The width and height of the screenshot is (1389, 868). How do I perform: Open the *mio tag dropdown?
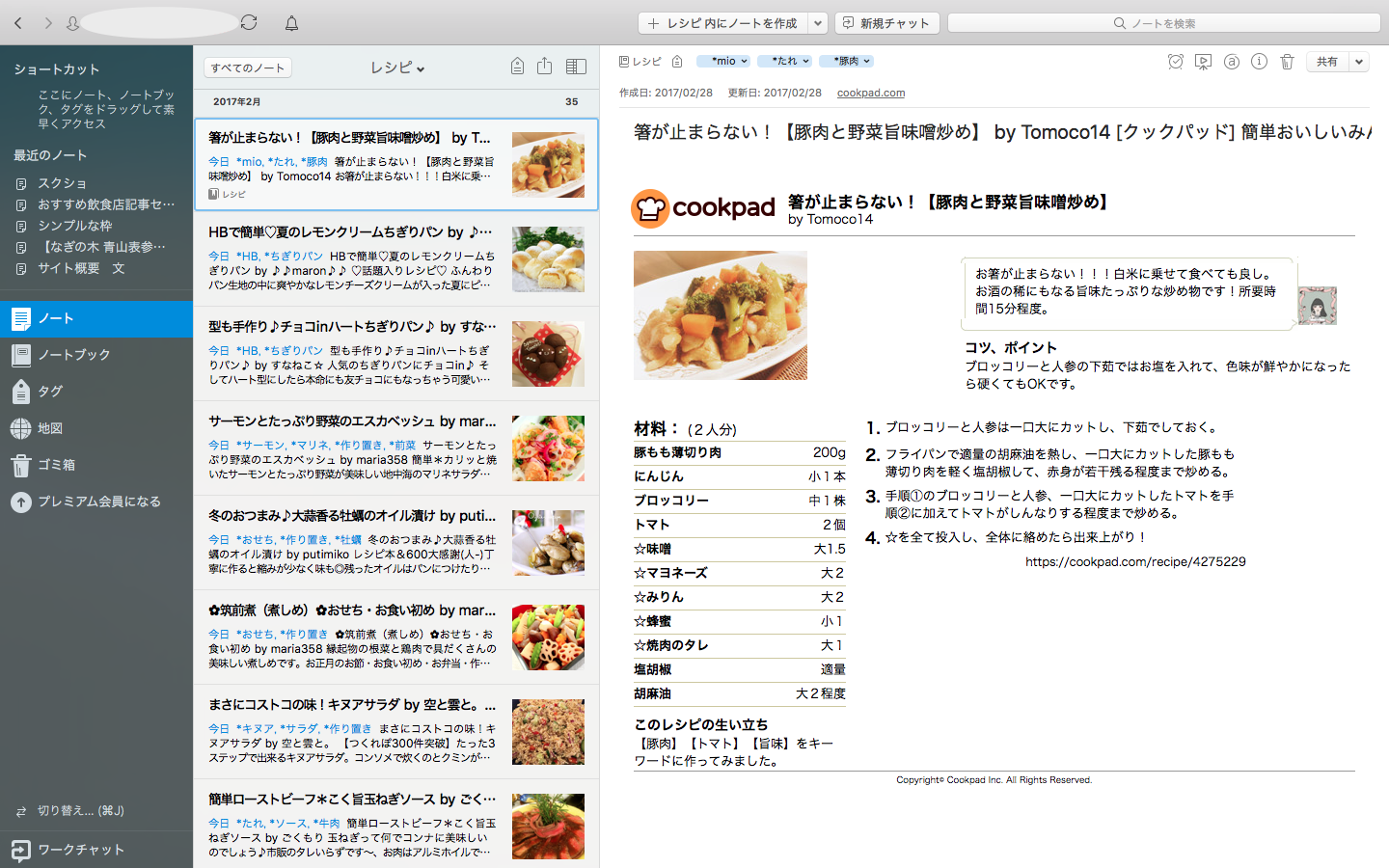pos(723,61)
